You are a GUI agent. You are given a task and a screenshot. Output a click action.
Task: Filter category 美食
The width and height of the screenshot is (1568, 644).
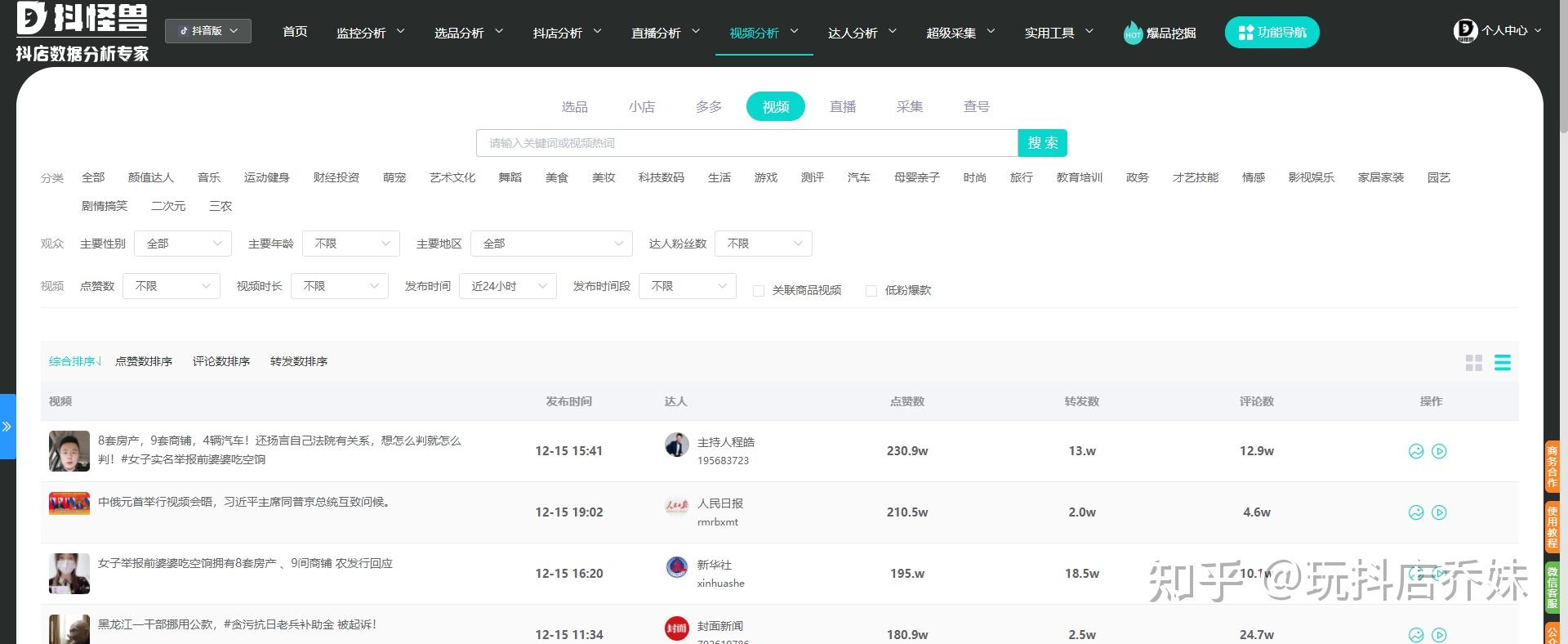coord(557,177)
